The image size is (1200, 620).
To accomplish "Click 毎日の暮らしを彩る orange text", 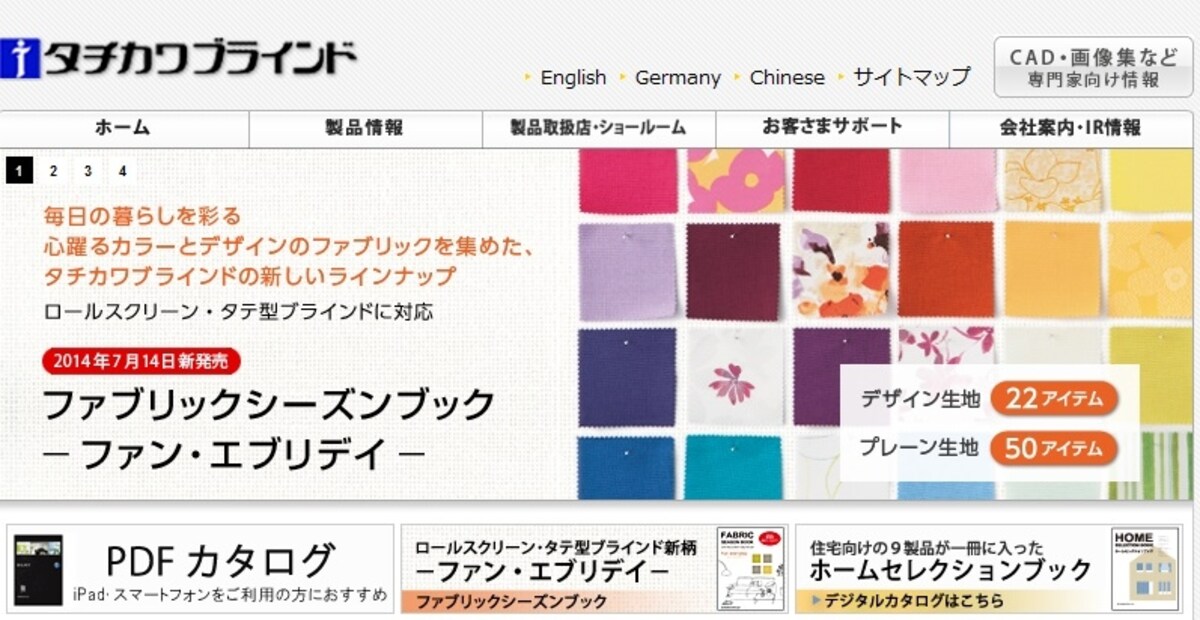I will (x=142, y=215).
